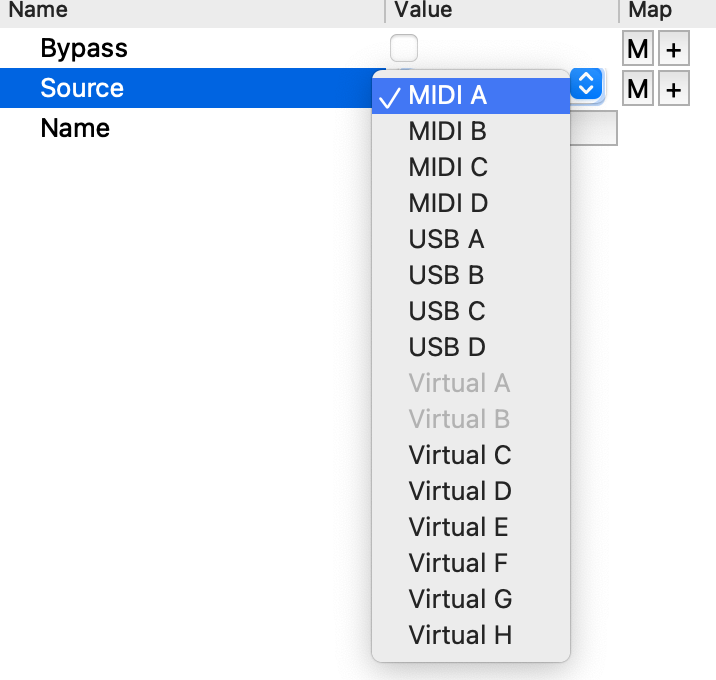
Task: Choose USB A from the list
Action: tap(446, 239)
